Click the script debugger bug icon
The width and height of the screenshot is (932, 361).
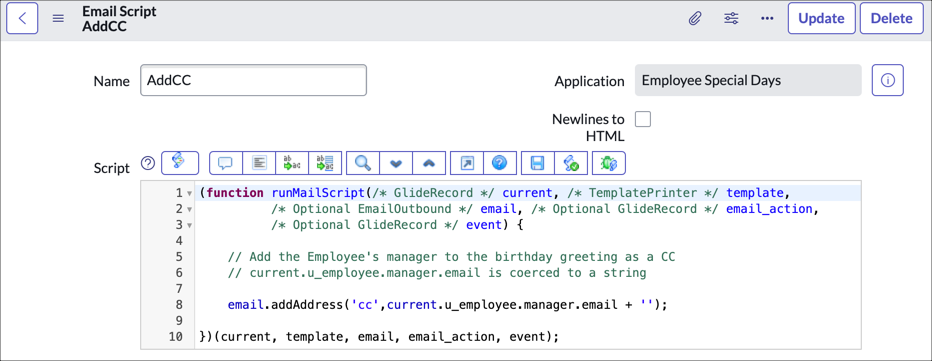pos(609,163)
